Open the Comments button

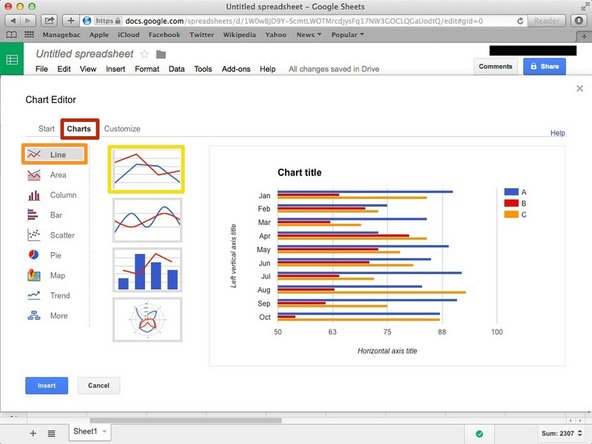[495, 66]
